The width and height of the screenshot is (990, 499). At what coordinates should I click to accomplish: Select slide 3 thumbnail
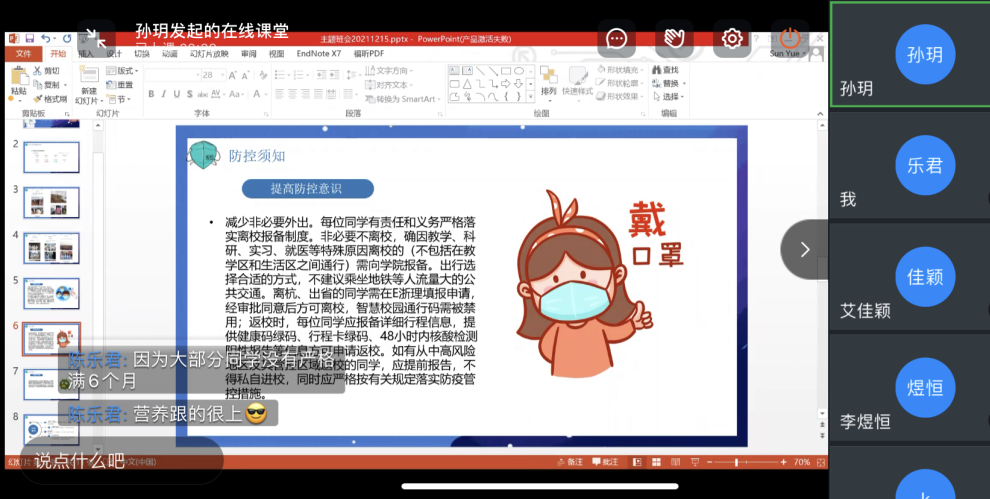coord(52,202)
